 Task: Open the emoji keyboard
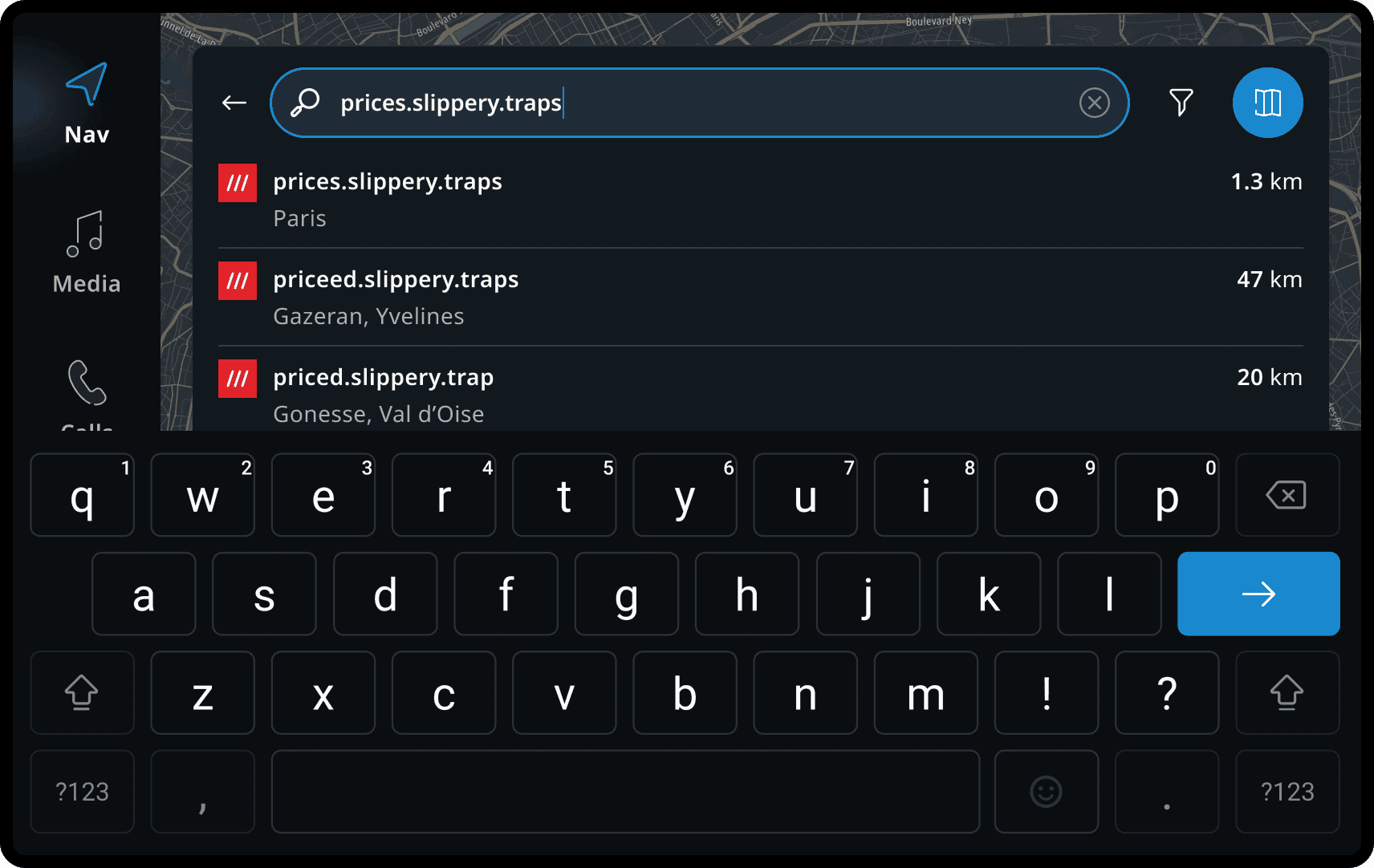(1046, 792)
